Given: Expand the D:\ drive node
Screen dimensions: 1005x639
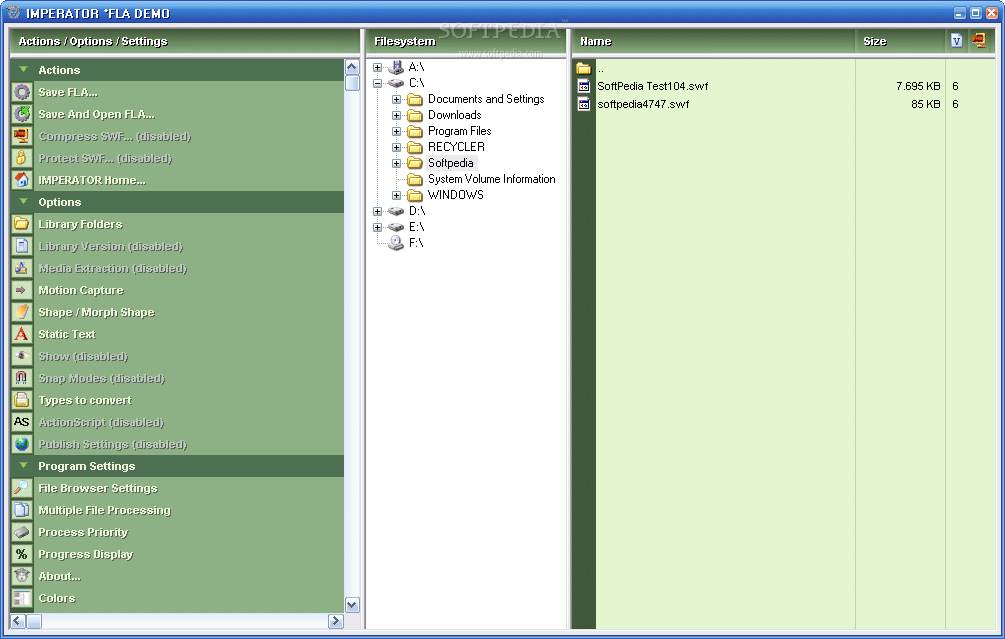Looking at the screenshot, I should point(378,212).
